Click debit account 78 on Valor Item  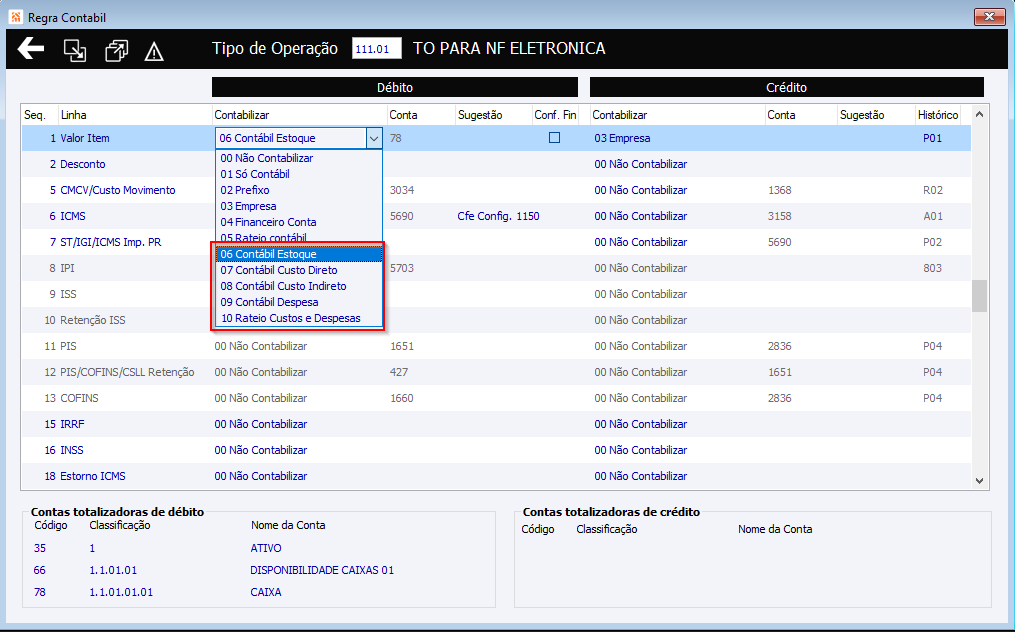tap(396, 138)
